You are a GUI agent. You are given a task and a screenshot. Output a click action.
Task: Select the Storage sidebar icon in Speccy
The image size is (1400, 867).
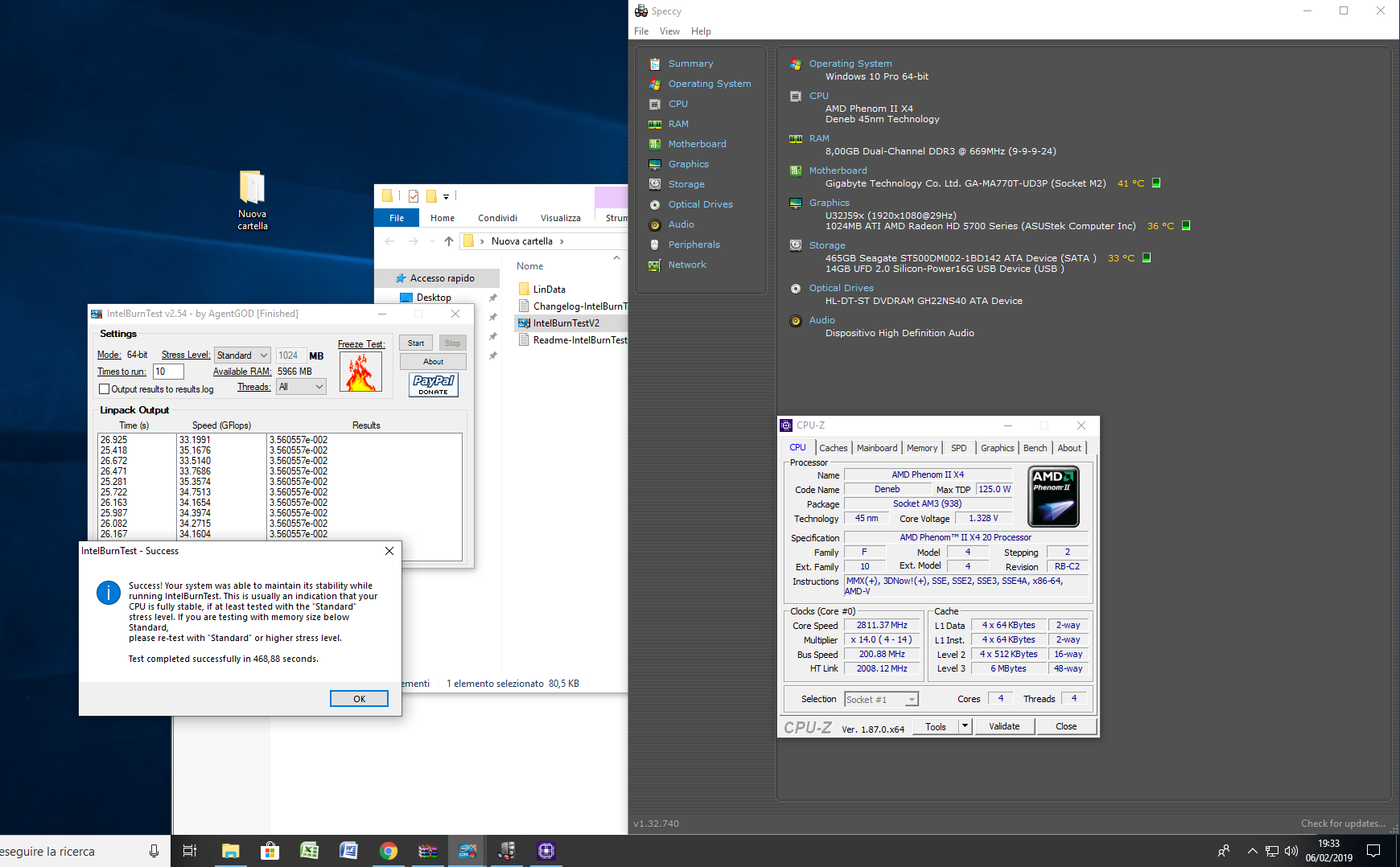click(655, 184)
